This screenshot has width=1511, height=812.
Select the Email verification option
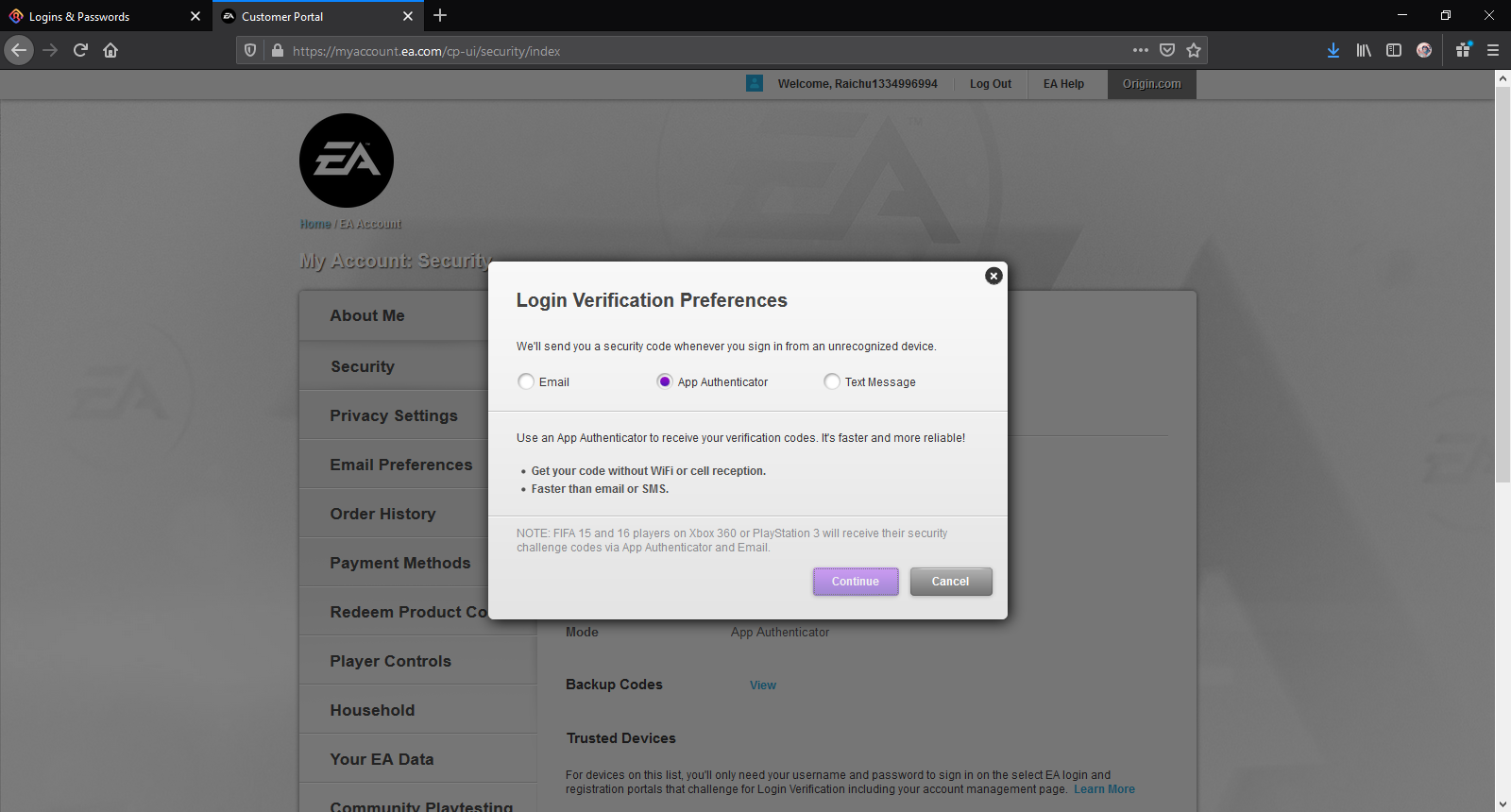tap(526, 381)
